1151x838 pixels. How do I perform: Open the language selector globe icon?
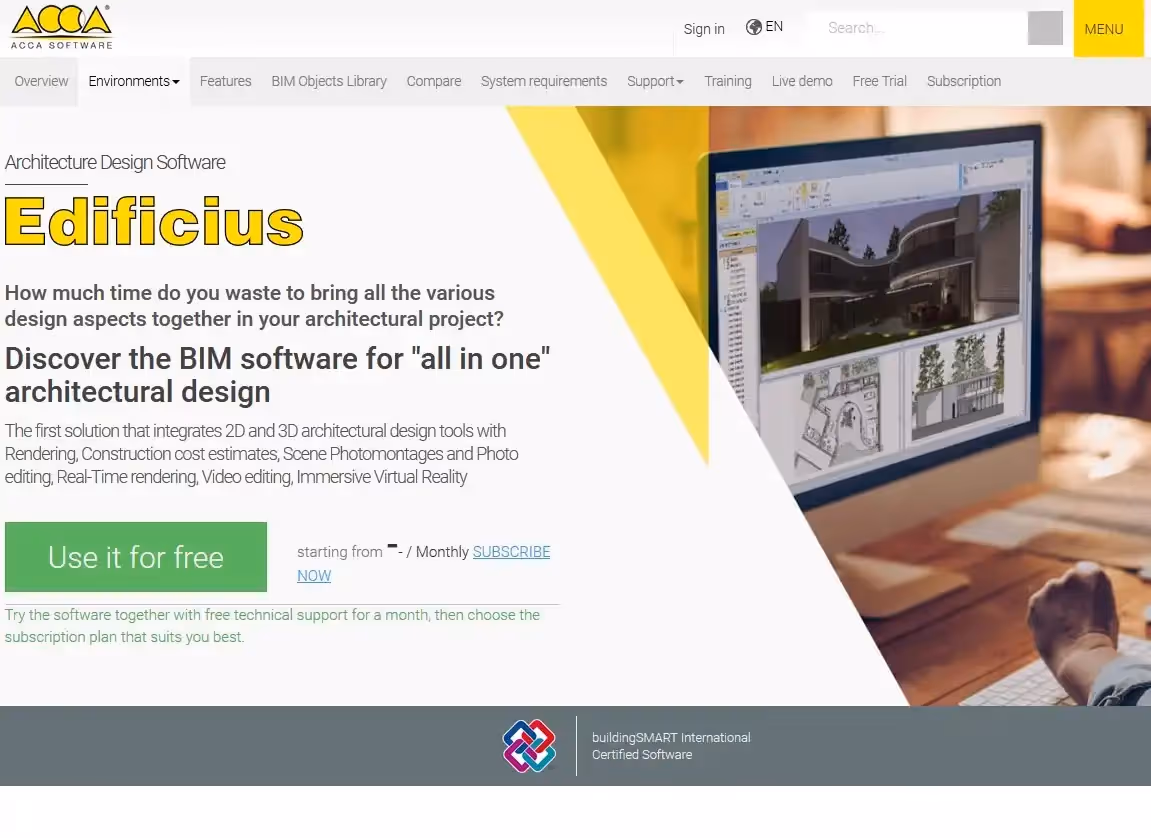[755, 26]
